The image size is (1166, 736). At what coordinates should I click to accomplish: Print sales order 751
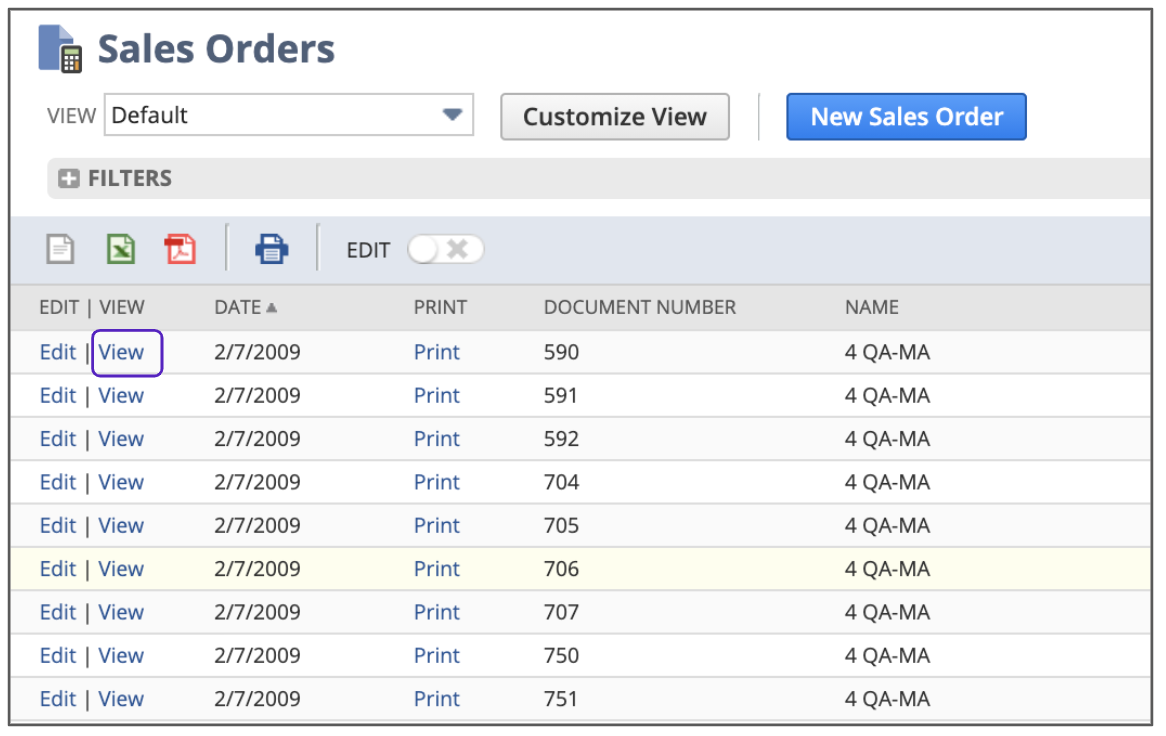(x=437, y=699)
